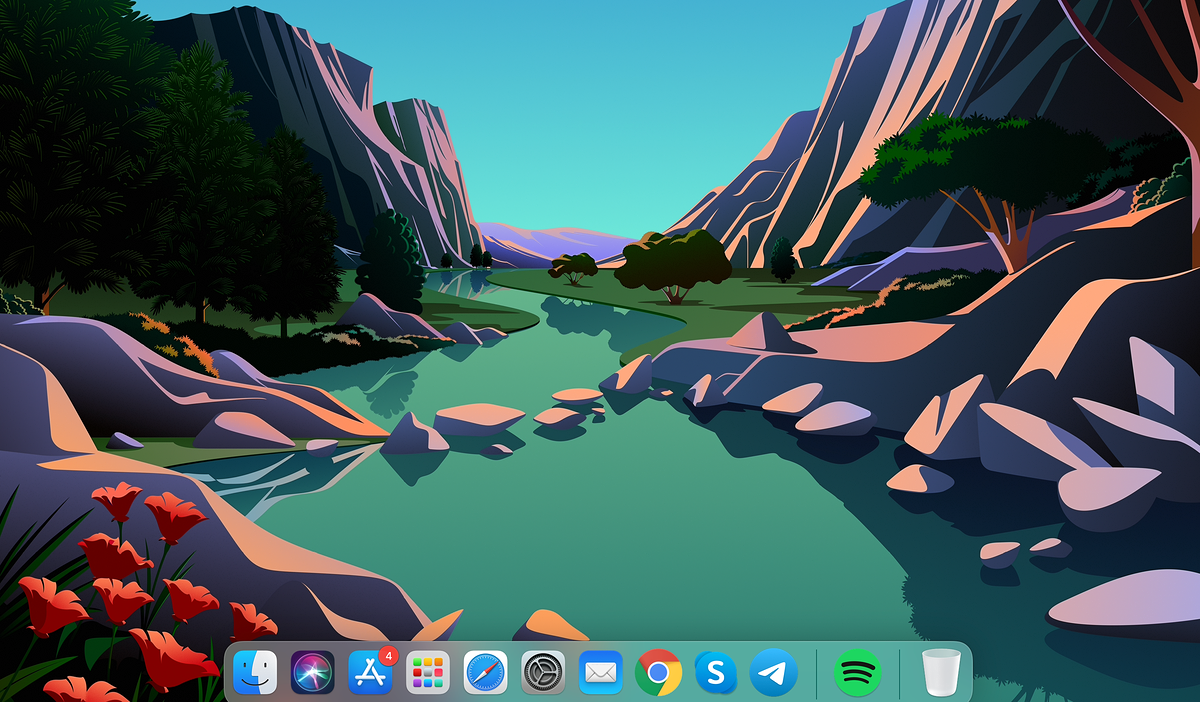Screen dimensions: 1200x702
Task: Open Spotify in the Dock
Action: pos(857,672)
